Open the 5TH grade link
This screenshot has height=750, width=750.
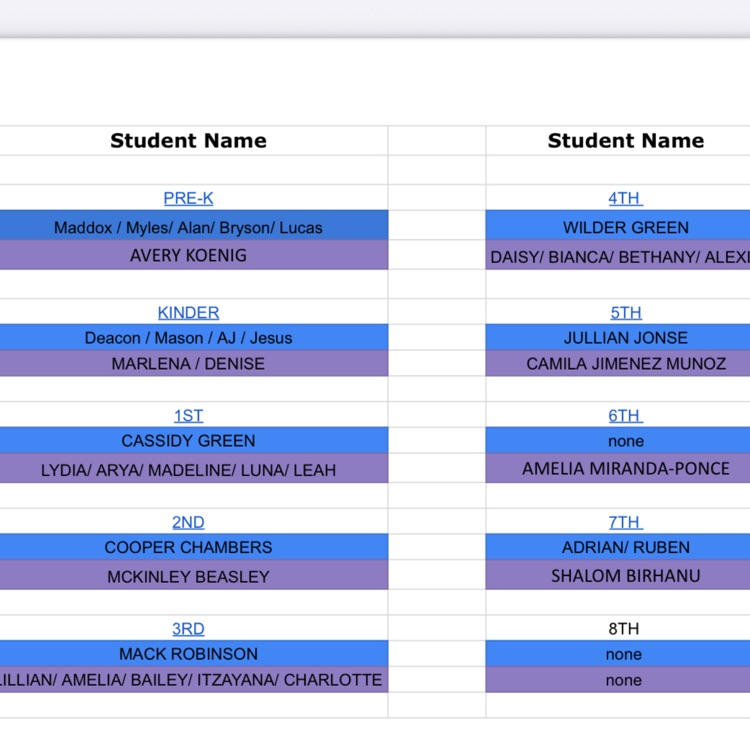click(625, 313)
